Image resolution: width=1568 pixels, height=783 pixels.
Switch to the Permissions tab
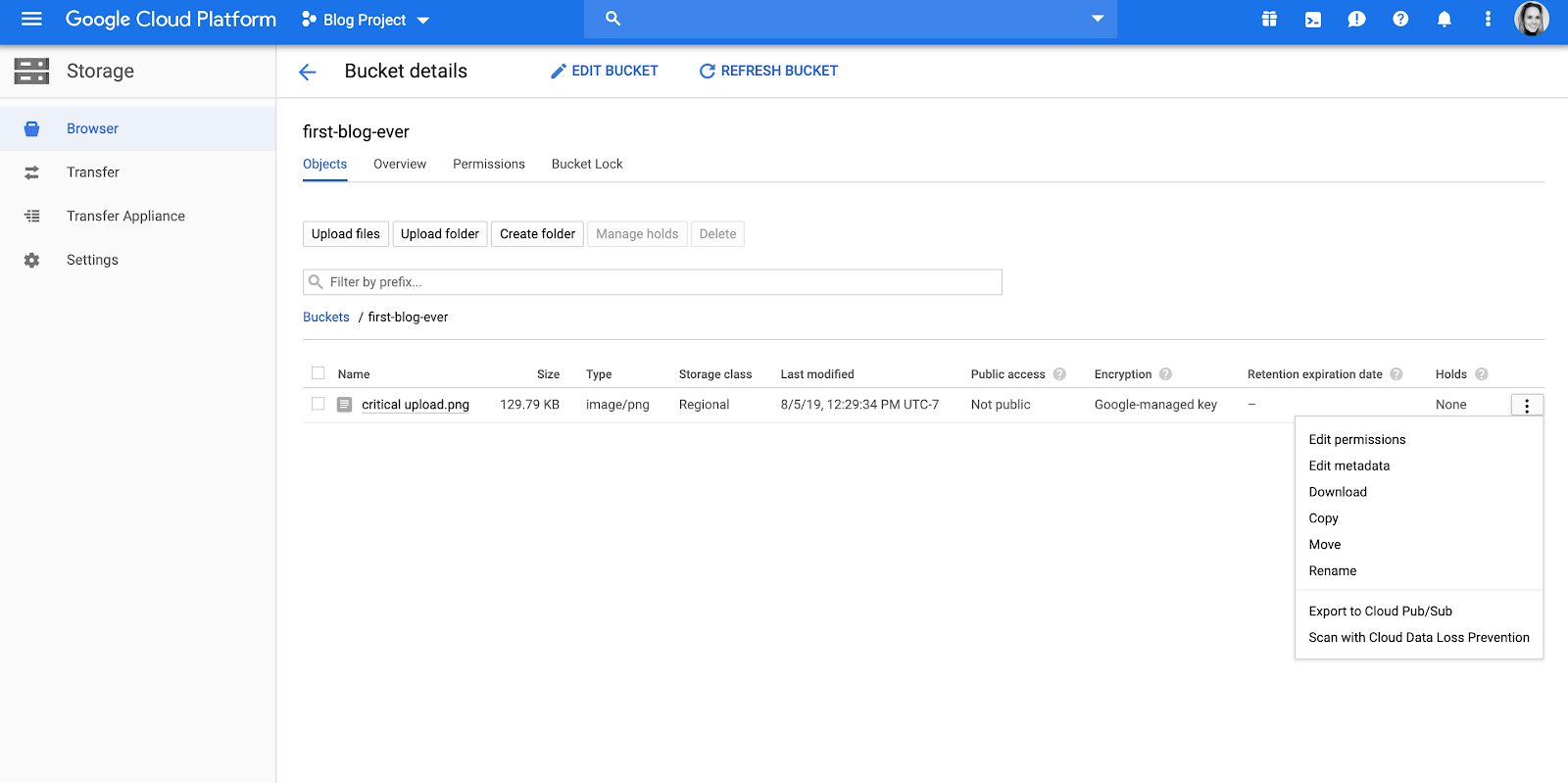[489, 164]
